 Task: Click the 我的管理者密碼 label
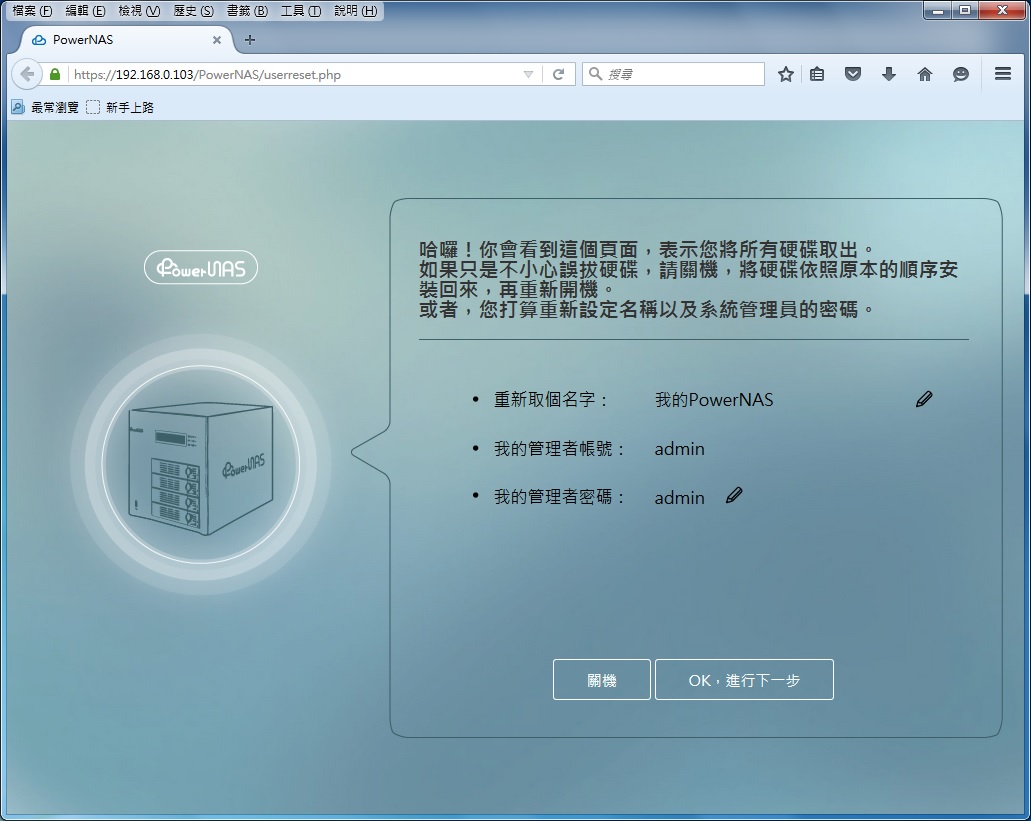[x=559, y=497]
